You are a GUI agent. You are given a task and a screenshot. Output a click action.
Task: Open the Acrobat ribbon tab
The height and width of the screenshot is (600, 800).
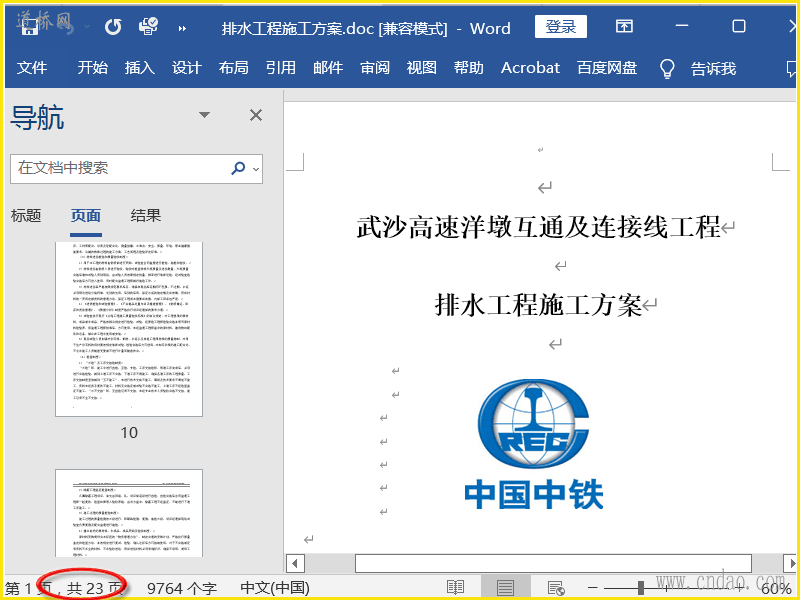(530, 68)
